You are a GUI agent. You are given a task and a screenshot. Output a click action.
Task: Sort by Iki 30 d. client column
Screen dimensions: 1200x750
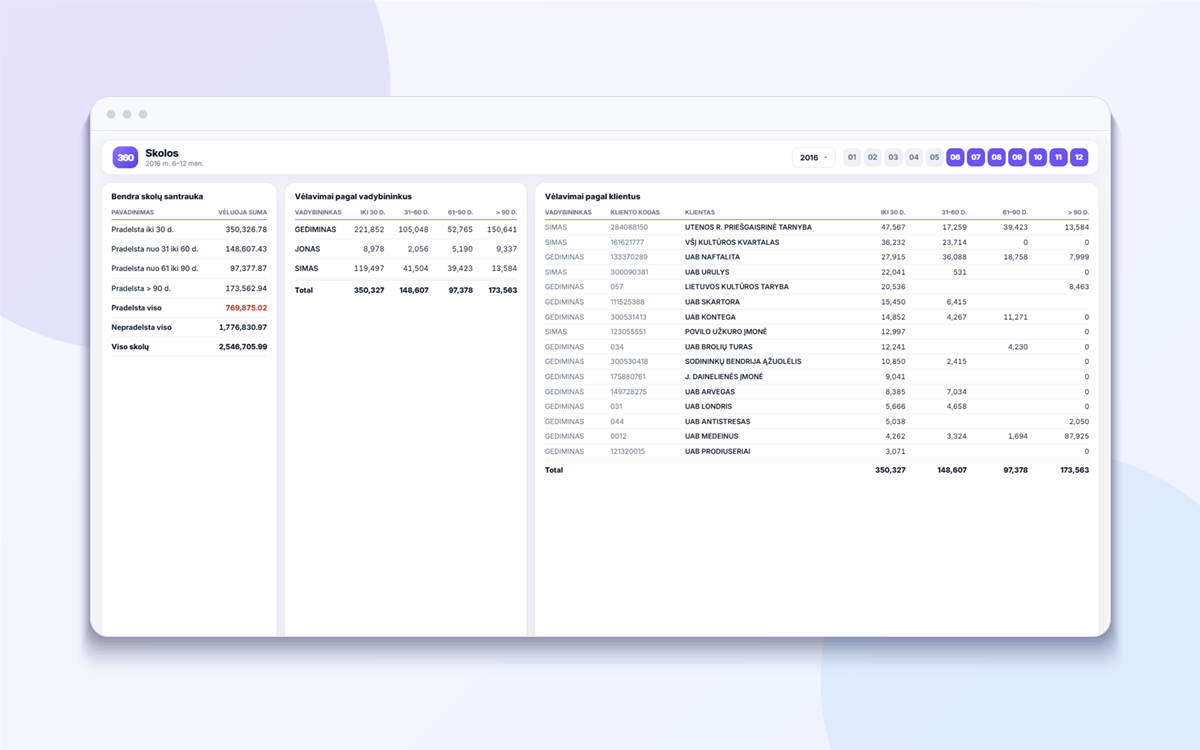(x=893, y=212)
